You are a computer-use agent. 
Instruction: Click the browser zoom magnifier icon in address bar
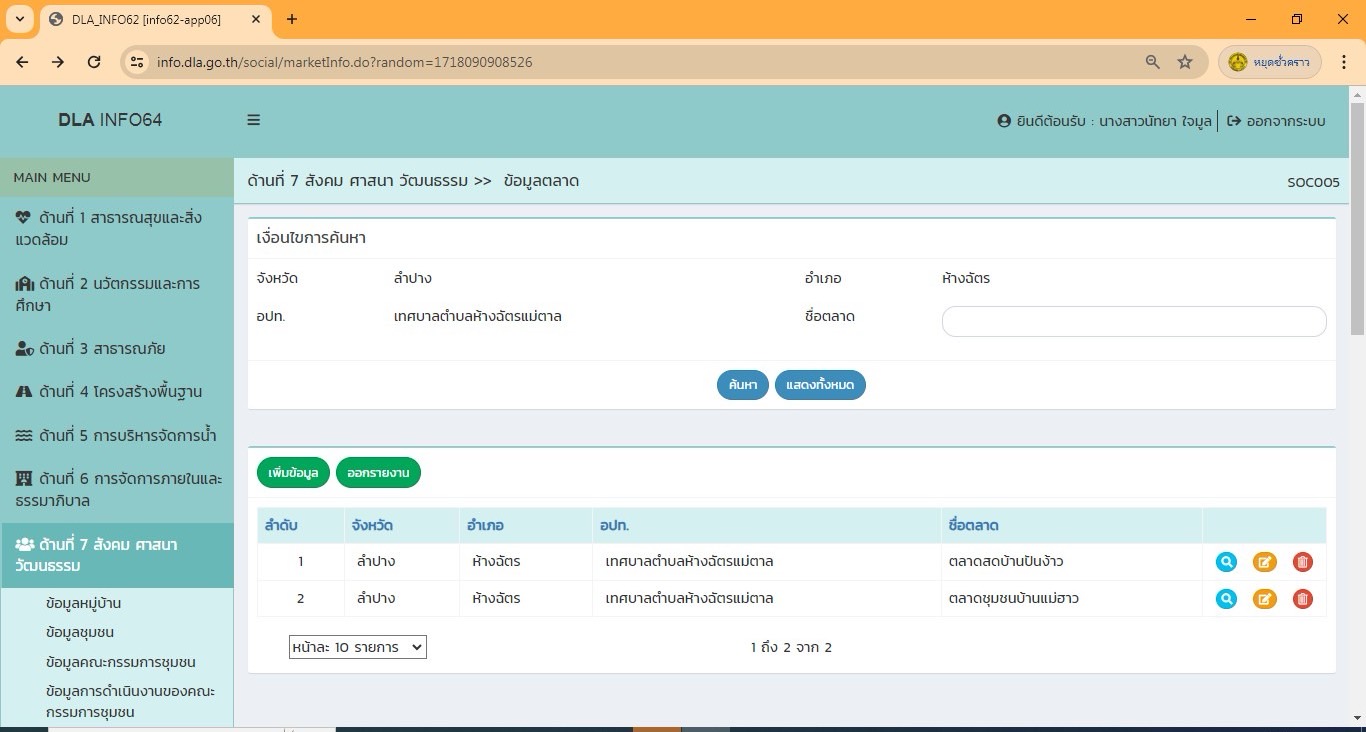click(x=1153, y=62)
